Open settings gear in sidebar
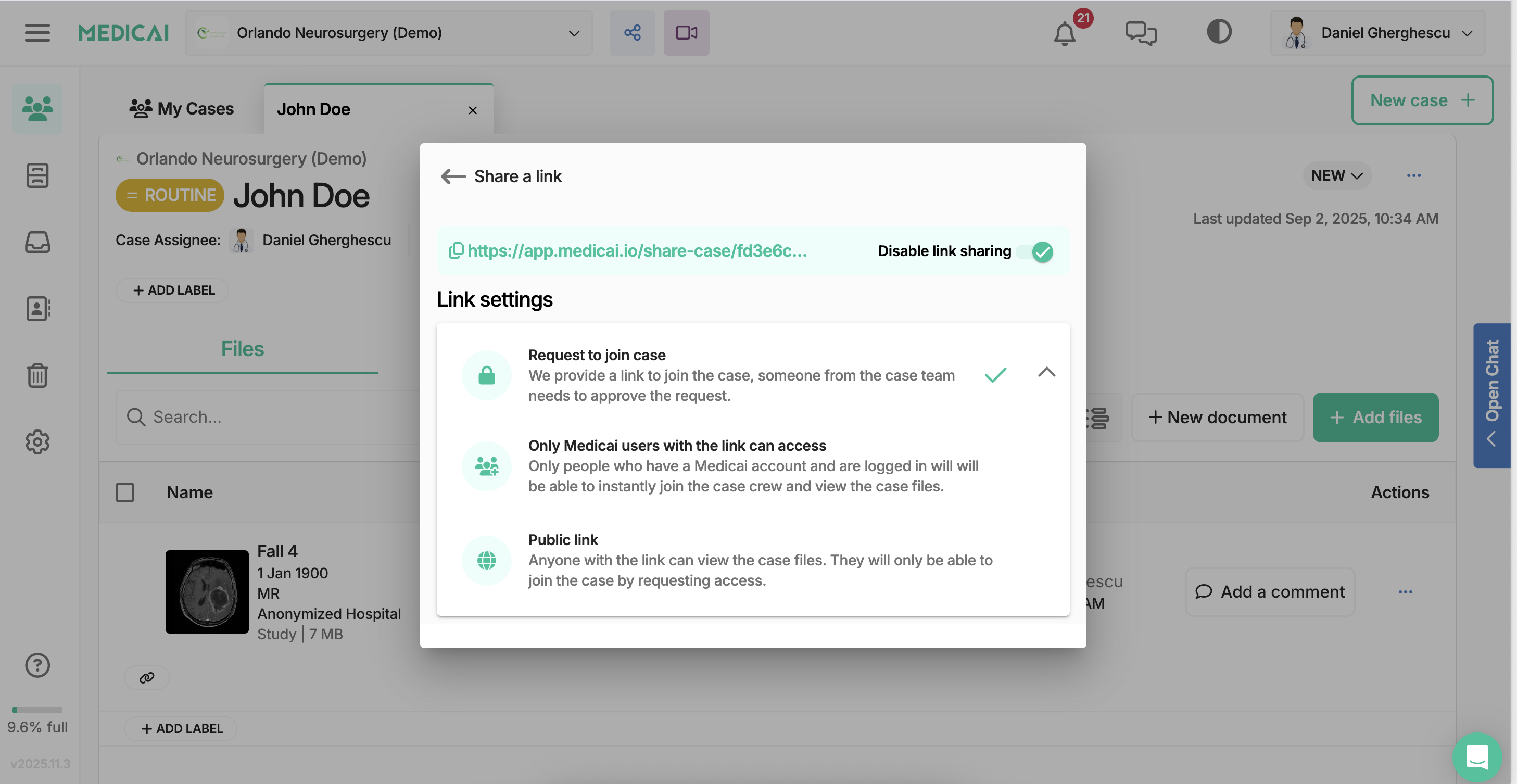 (37, 442)
